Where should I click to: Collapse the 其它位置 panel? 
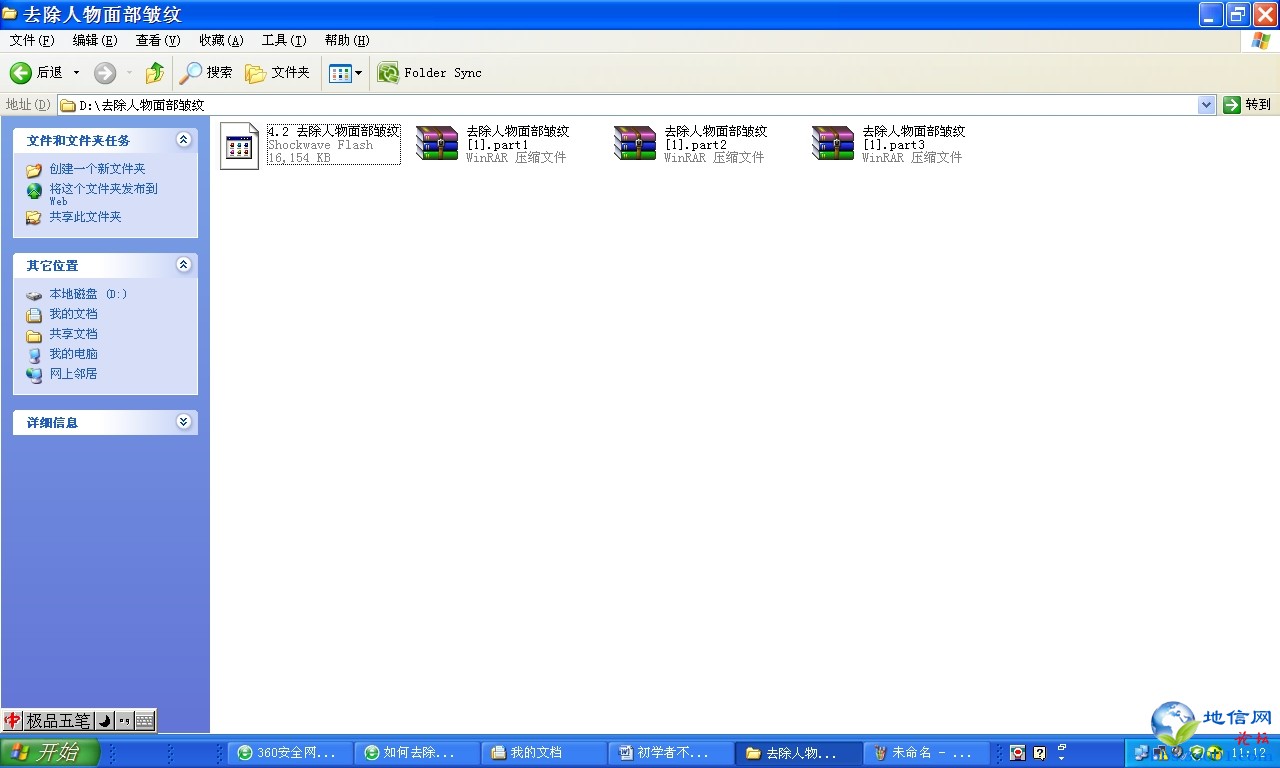click(183, 265)
